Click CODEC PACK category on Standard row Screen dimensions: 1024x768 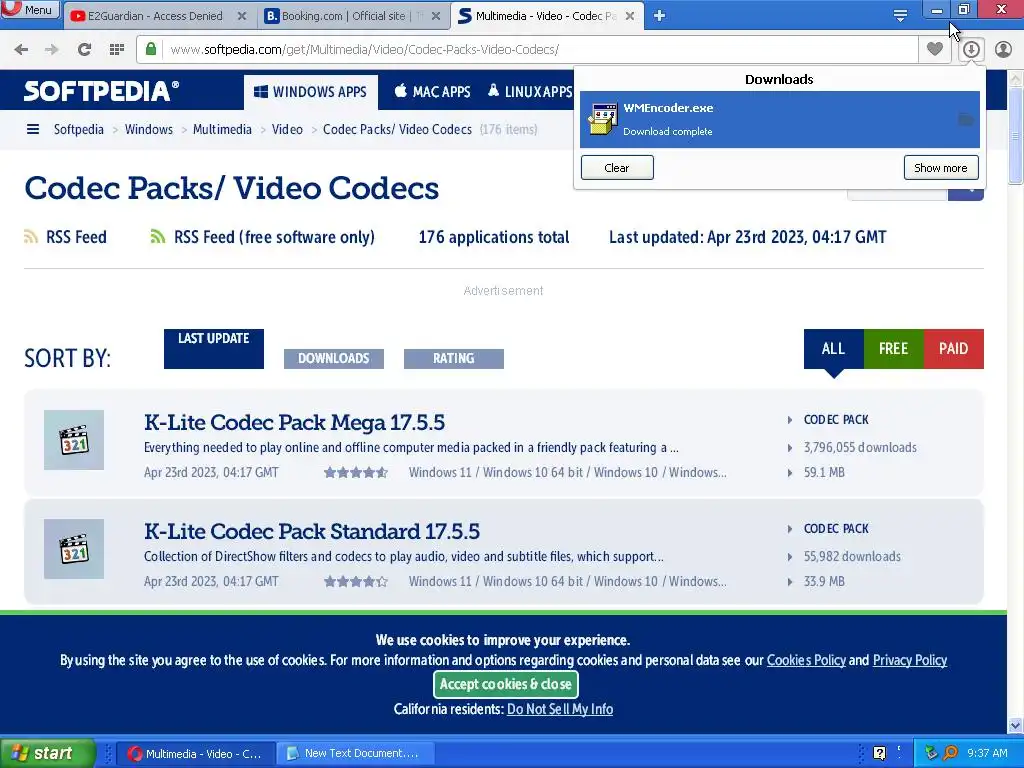click(836, 529)
